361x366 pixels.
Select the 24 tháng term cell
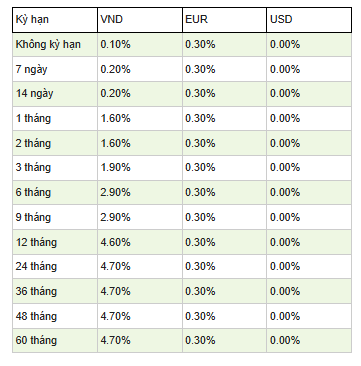[55, 267]
